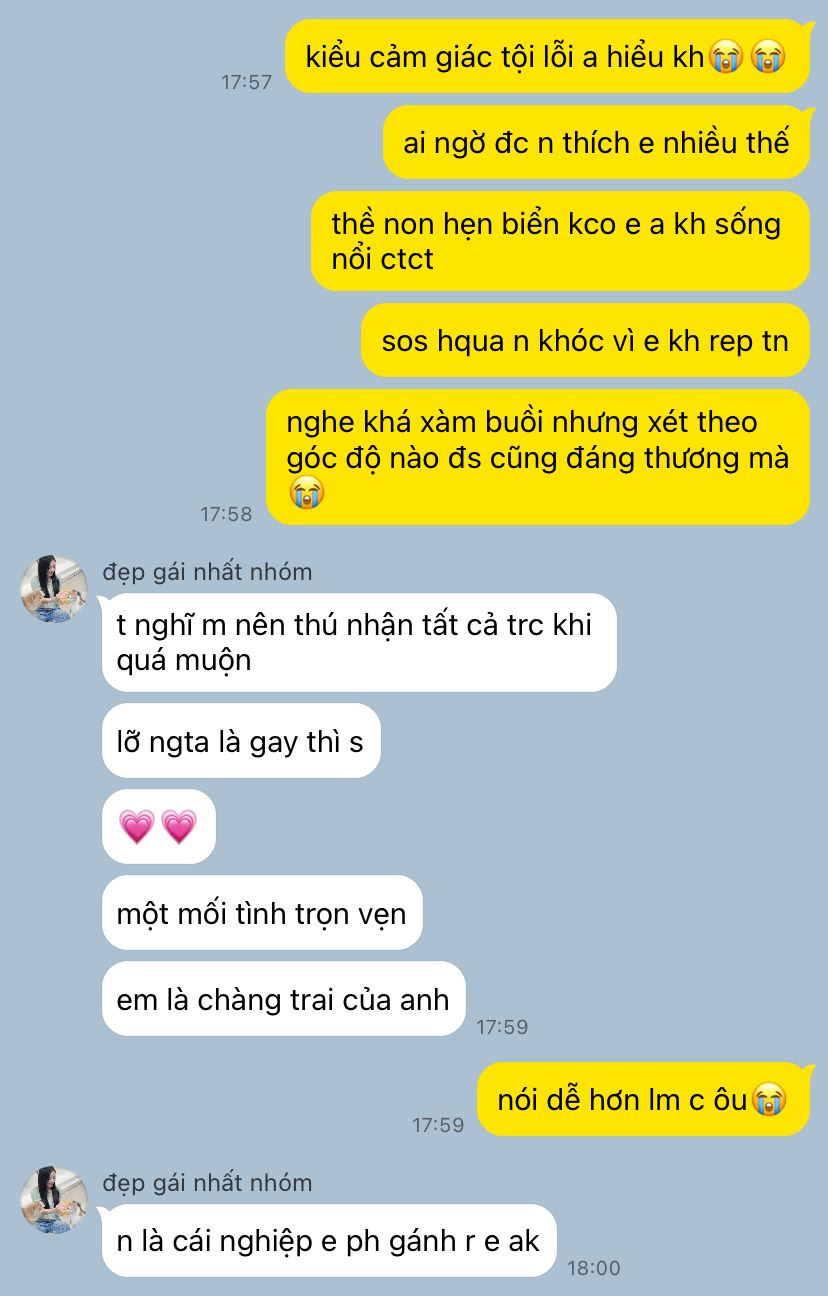The height and width of the screenshot is (1296, 828).
Task: Tap the 17:59 timestamp beside "em là chàng trai"
Action: (x=502, y=1026)
